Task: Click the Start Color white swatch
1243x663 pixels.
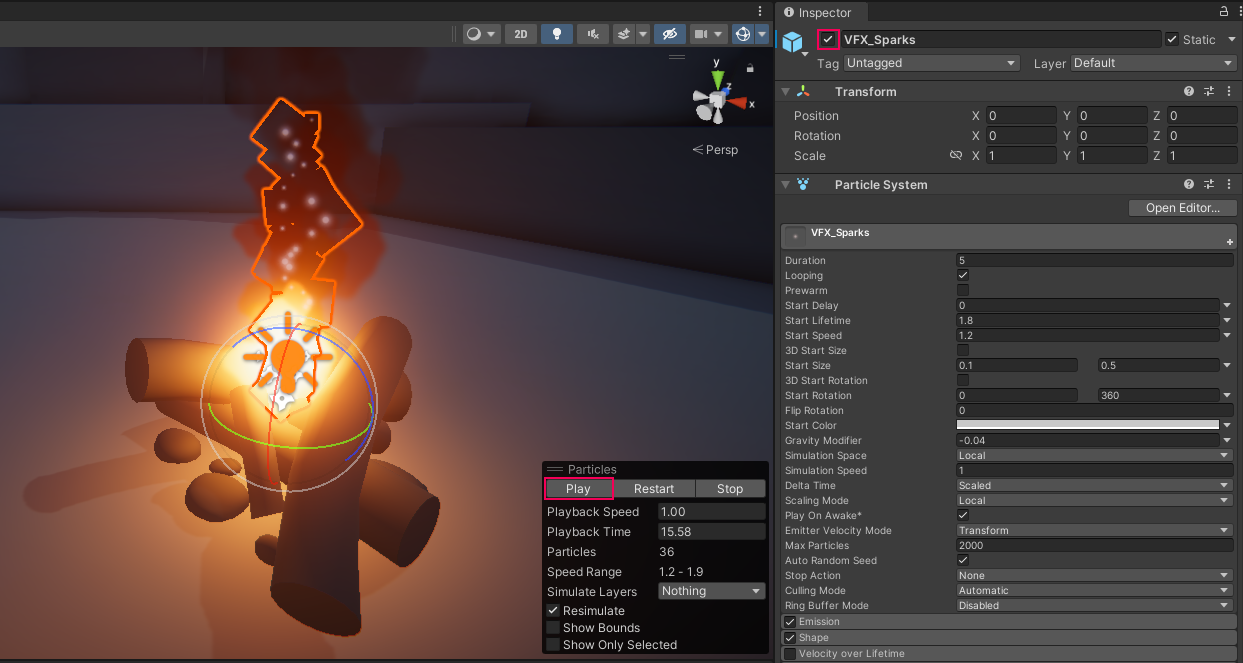Action: [x=1088, y=426]
